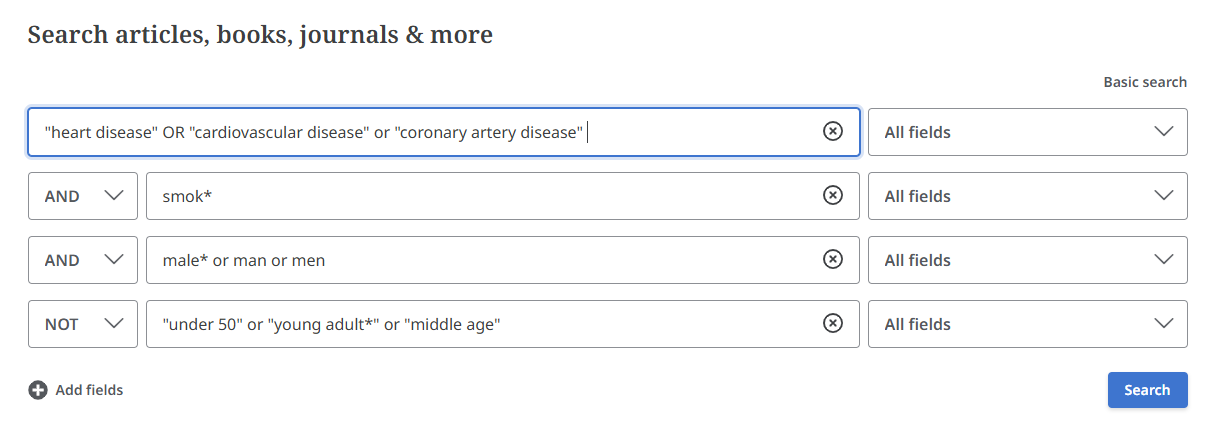
Task: Clear the male* or man or men field
Action: pos(832,260)
